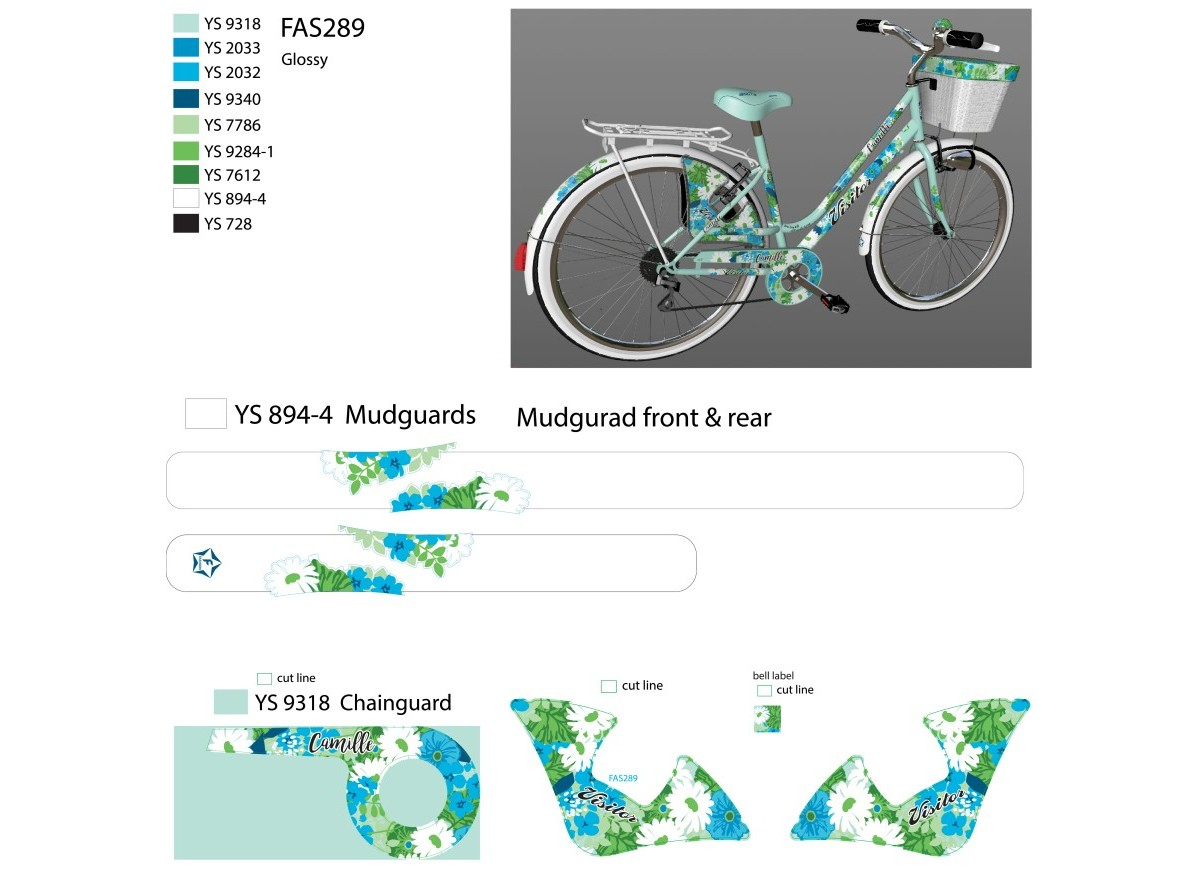This screenshot has width=1200, height=886.
Task: Click the large swatch beside the Chainguard label
Action: pos(230,702)
